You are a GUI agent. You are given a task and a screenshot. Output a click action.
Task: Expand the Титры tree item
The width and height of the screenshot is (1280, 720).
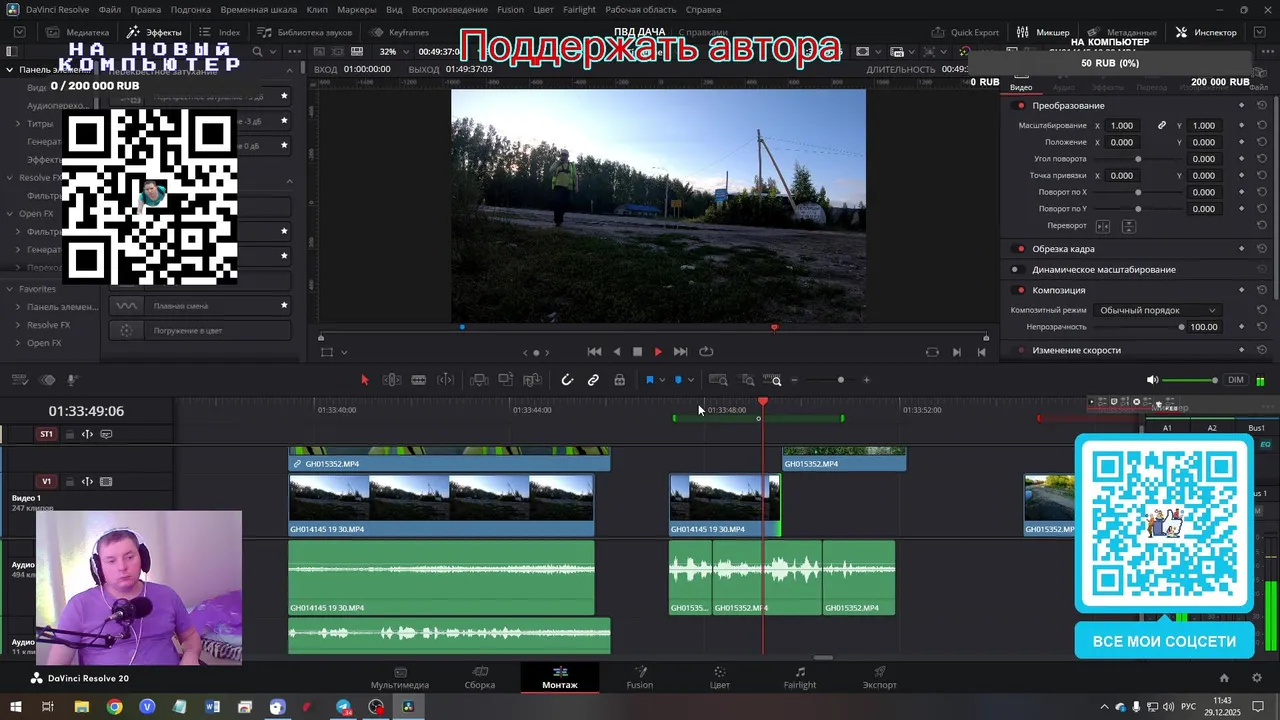click(18, 124)
